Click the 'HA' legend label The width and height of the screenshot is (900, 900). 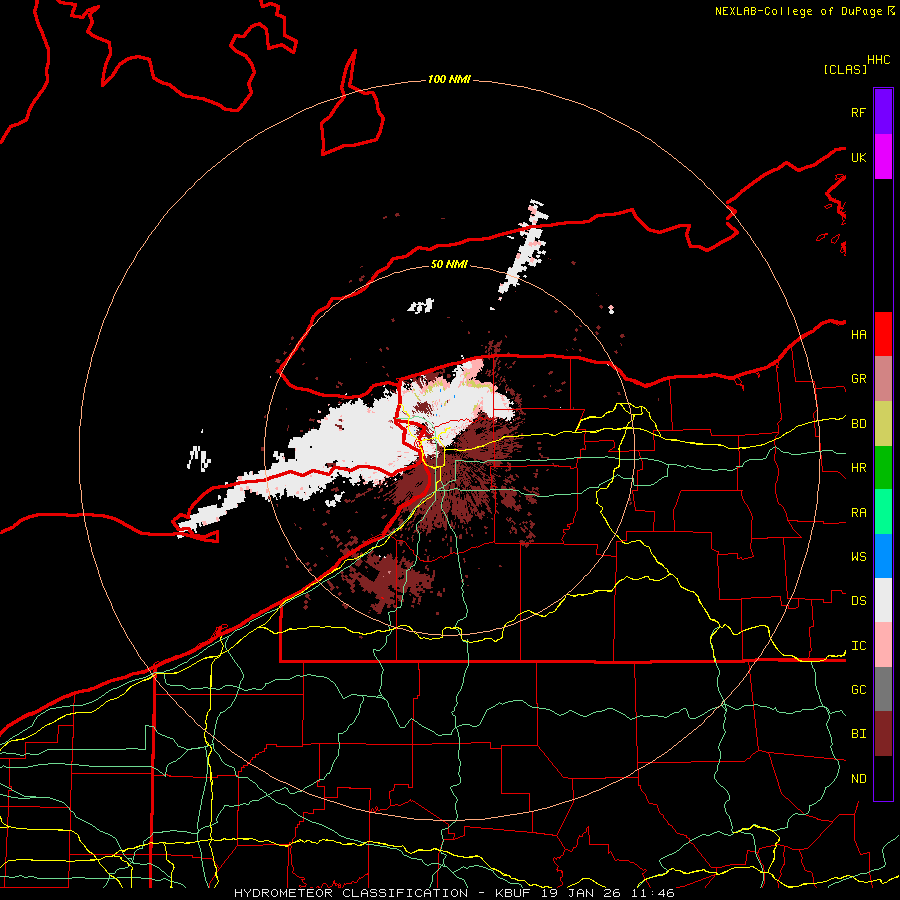tap(858, 335)
